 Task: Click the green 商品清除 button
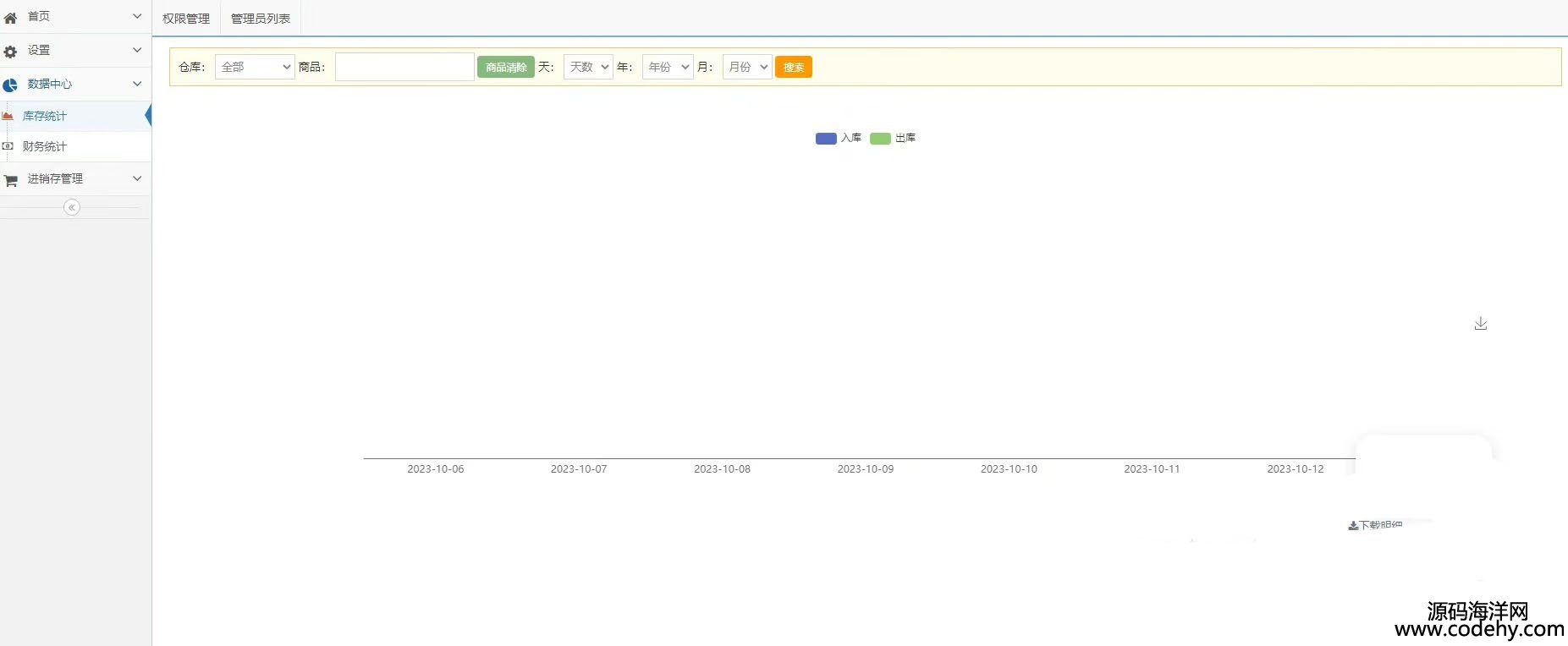click(506, 67)
